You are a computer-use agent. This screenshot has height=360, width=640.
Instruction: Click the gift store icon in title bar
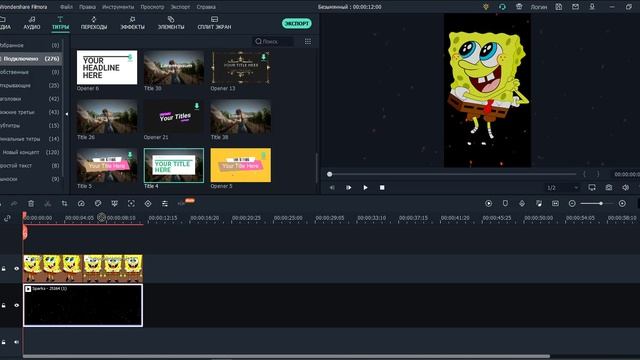[x=519, y=7]
